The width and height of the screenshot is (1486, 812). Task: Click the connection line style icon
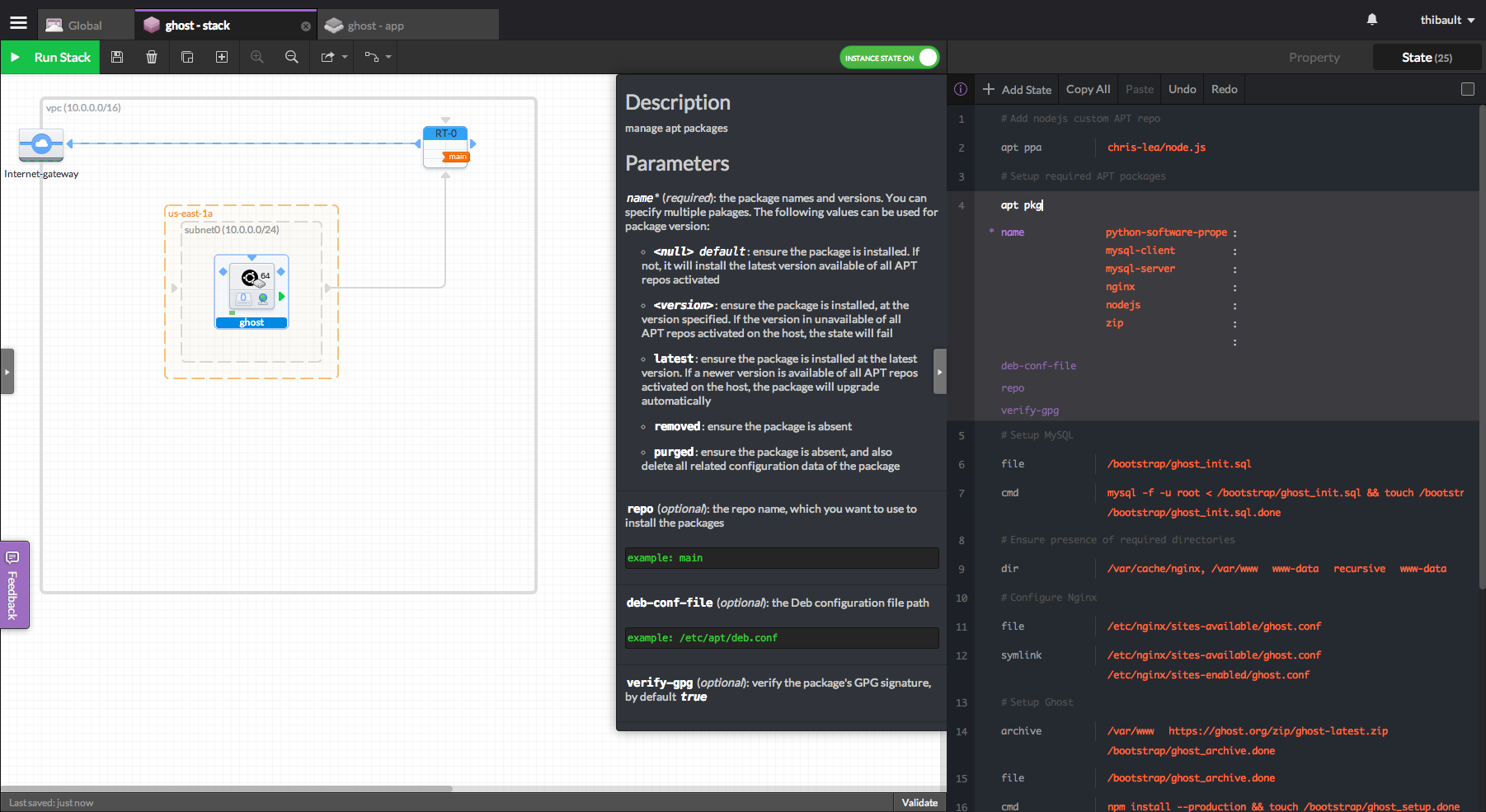tap(372, 57)
